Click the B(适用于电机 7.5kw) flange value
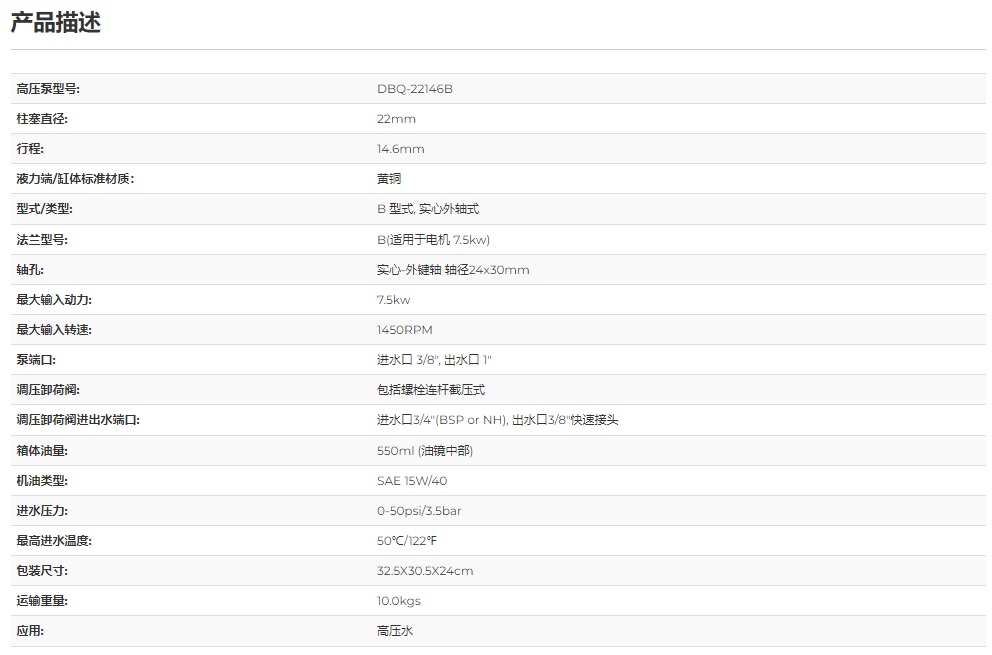This screenshot has width=992, height=655. (x=433, y=240)
